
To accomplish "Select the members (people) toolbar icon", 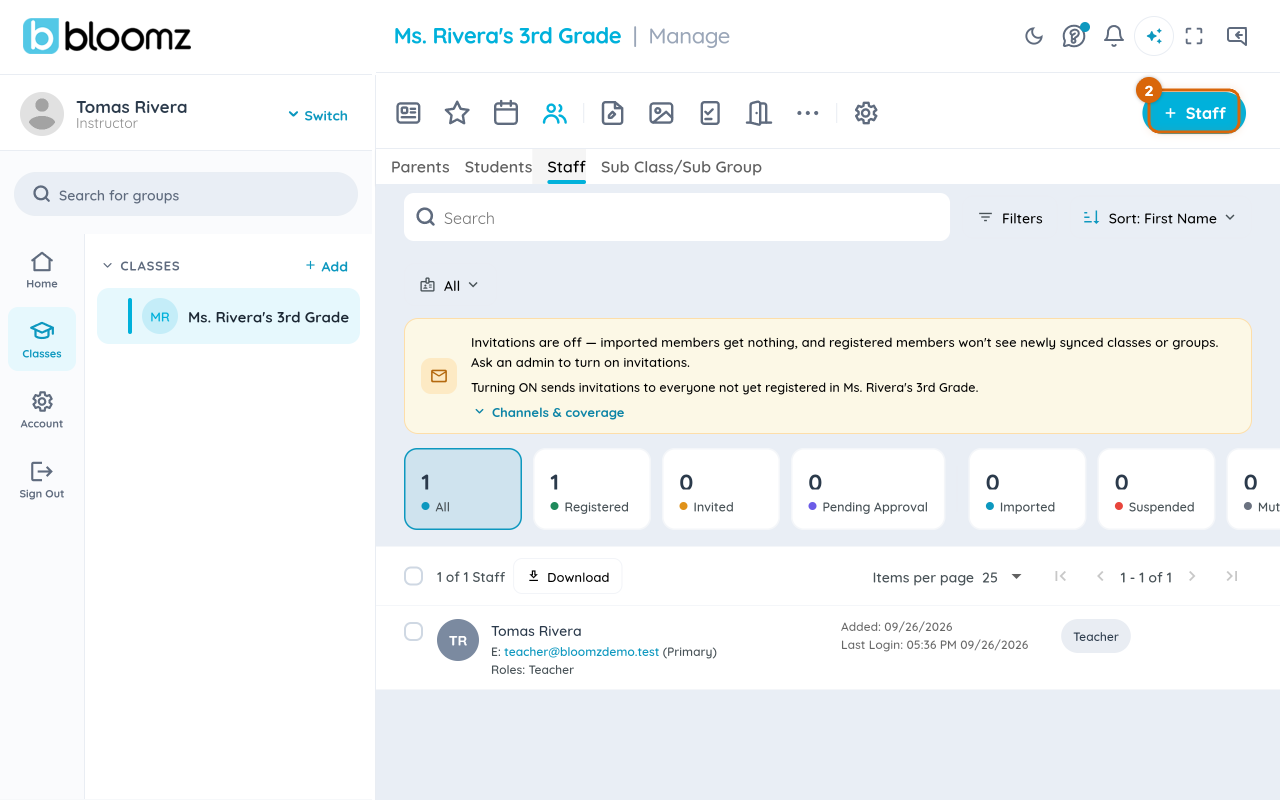I will [x=555, y=113].
